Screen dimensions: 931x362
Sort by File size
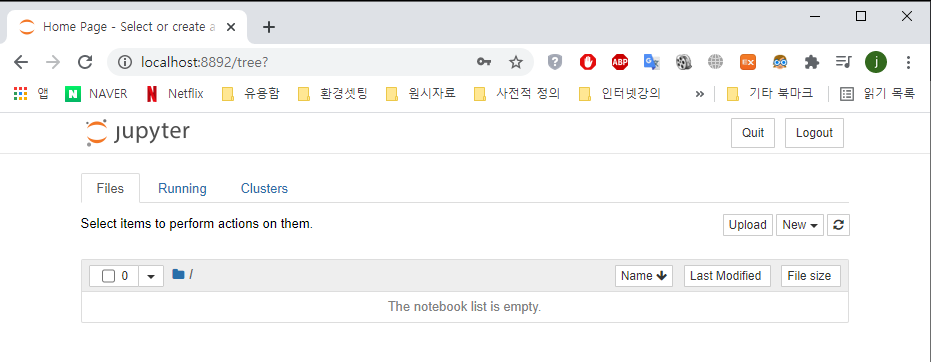[810, 276]
